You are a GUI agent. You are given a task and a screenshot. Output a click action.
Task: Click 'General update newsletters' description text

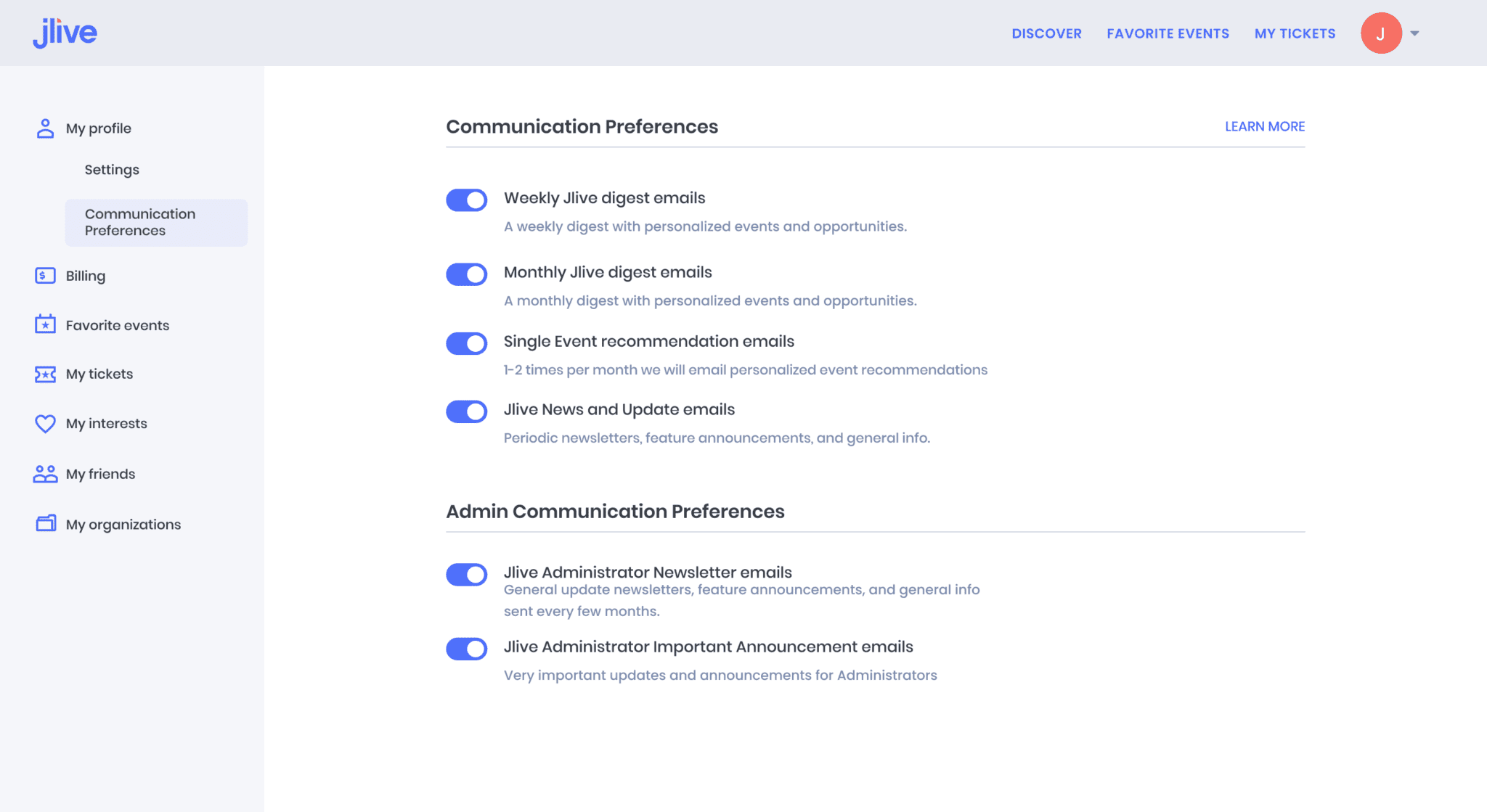click(x=741, y=600)
